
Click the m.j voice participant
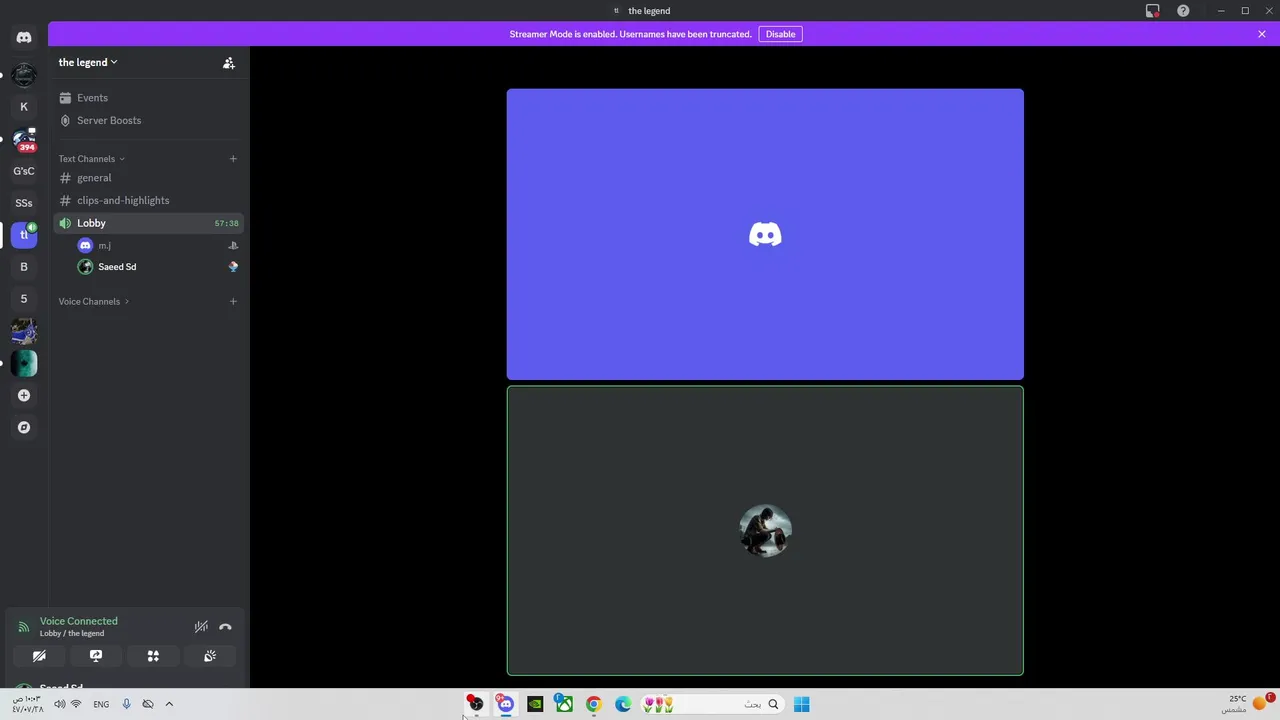point(158,245)
